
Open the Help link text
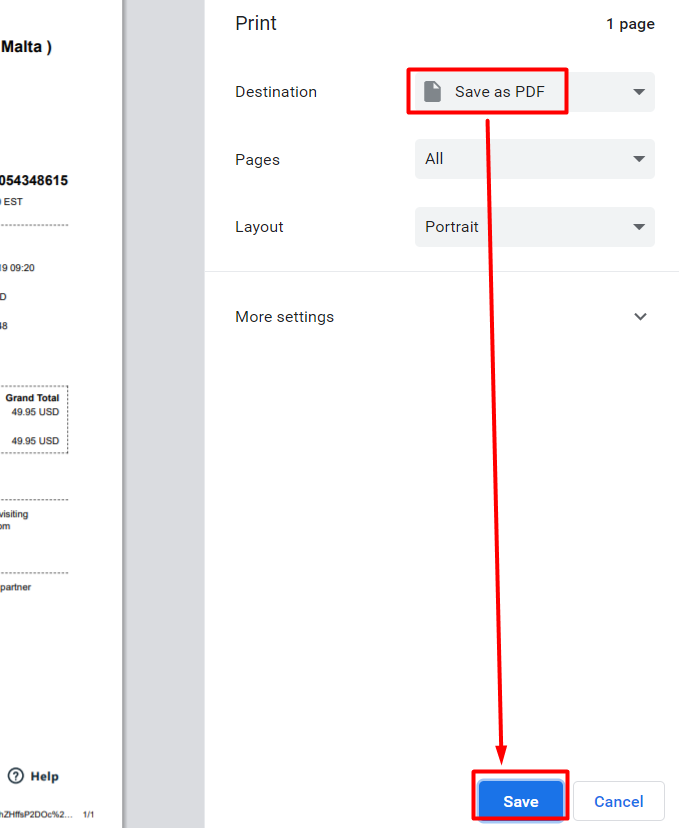pyautogui.click(x=44, y=776)
